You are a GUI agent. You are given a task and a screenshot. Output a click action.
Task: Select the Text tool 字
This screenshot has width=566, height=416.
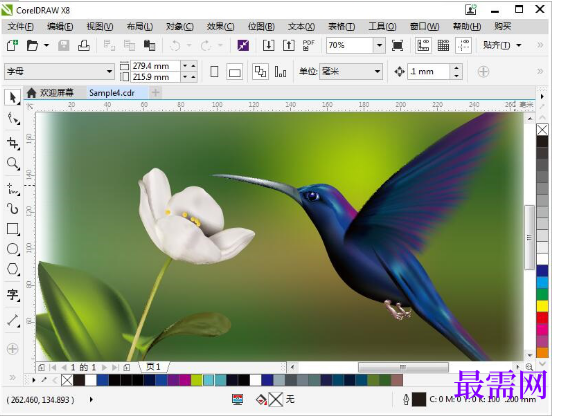coord(13,295)
